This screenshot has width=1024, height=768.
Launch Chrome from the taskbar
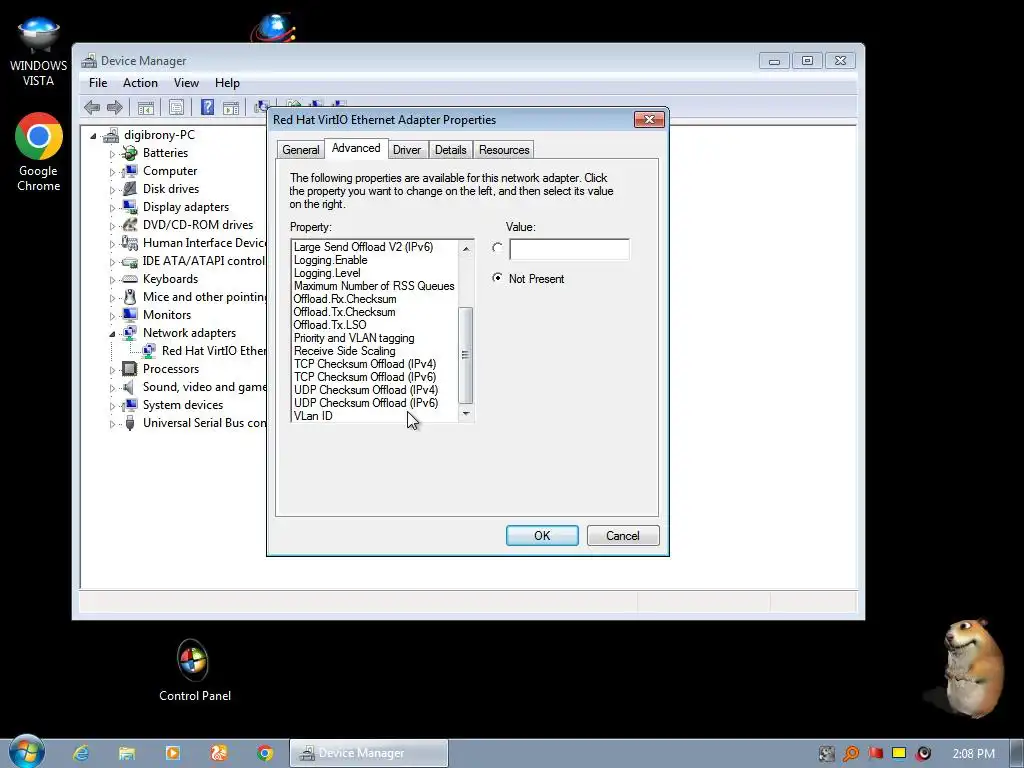click(265, 753)
